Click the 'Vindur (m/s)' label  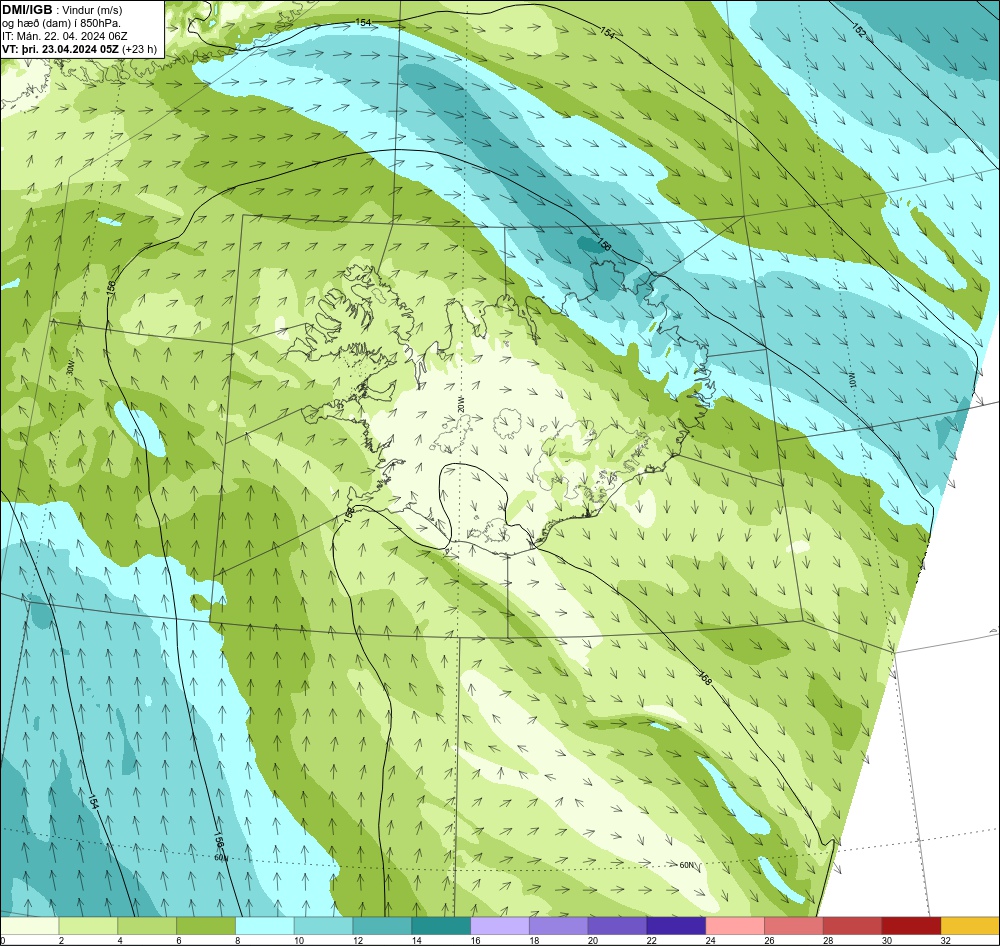(94, 10)
